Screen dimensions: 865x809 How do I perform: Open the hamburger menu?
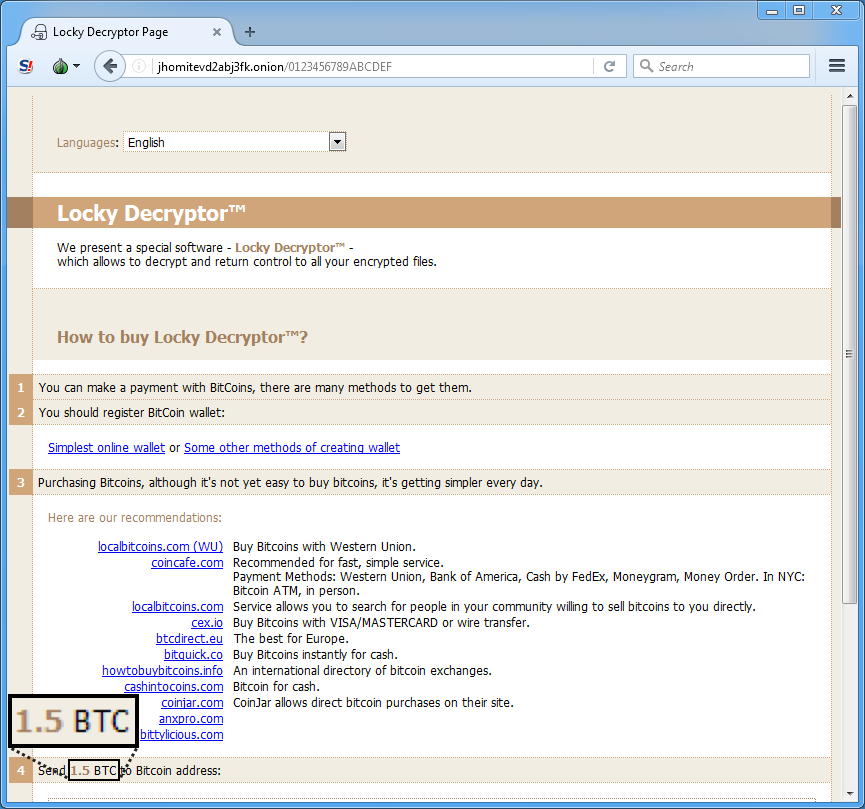837,66
